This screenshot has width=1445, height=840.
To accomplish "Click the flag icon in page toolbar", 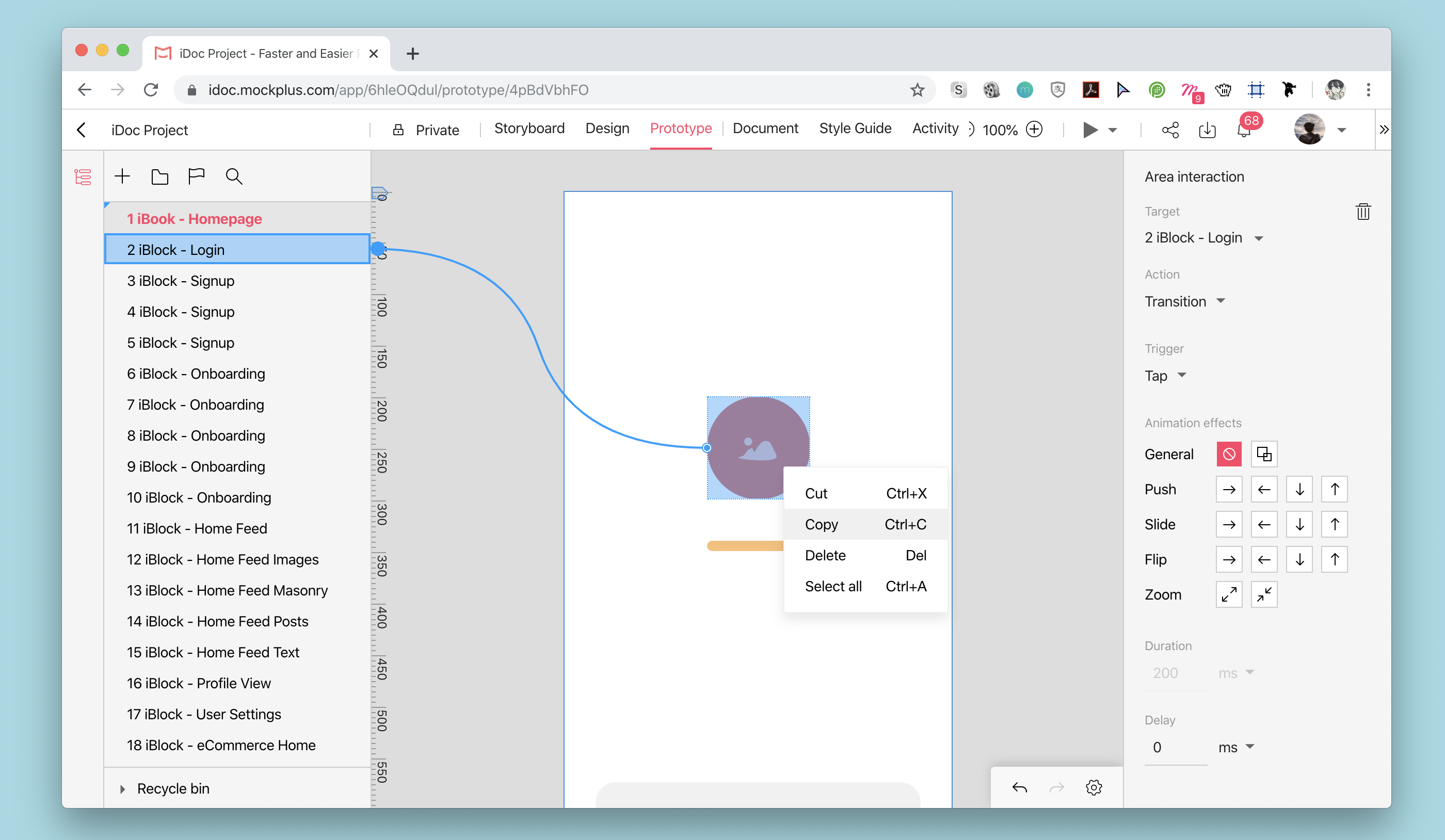I will (196, 176).
